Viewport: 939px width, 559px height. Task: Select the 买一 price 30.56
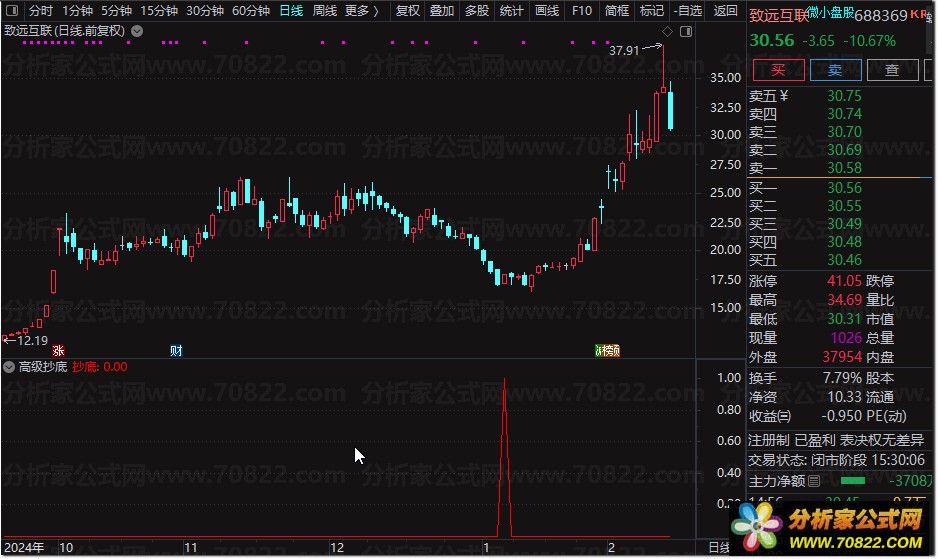844,188
